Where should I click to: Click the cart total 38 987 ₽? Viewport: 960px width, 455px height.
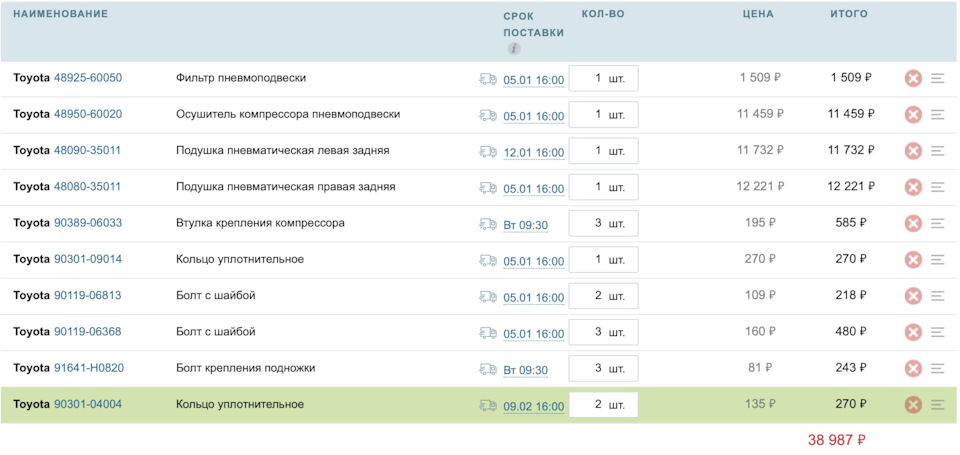click(836, 440)
